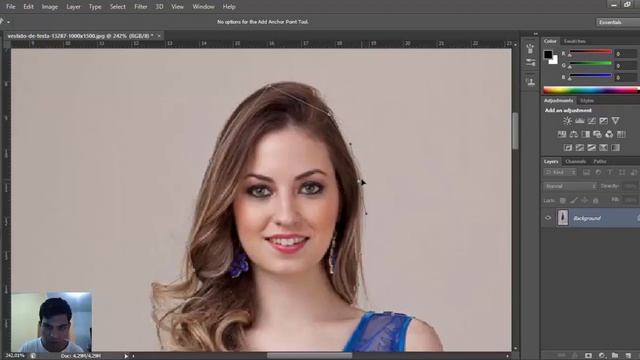Switch to the Paths tab
640x360 pixels.
(600, 162)
